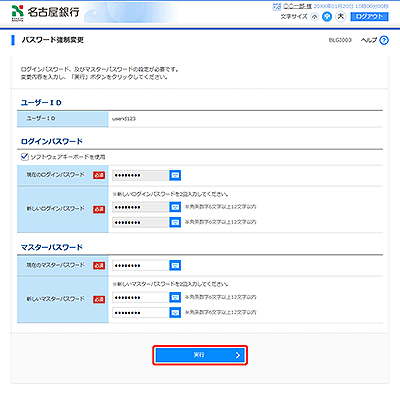Toggle the use software keyboard checkbox
The width and height of the screenshot is (400, 399).
pyautogui.click(x=24, y=156)
